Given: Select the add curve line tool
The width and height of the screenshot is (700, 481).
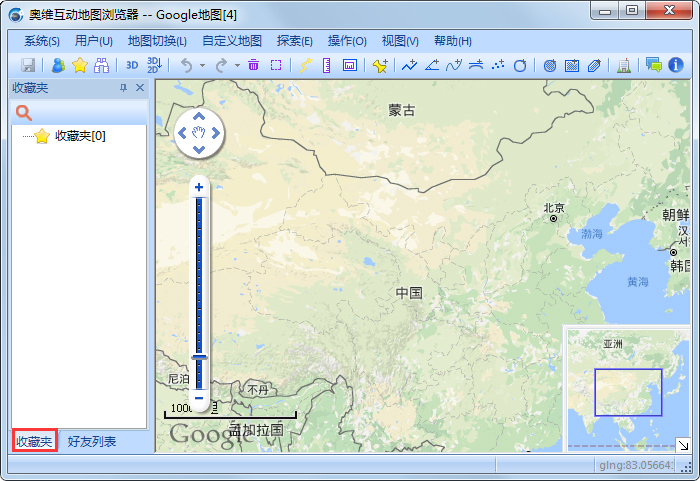Looking at the screenshot, I should click(x=454, y=65).
